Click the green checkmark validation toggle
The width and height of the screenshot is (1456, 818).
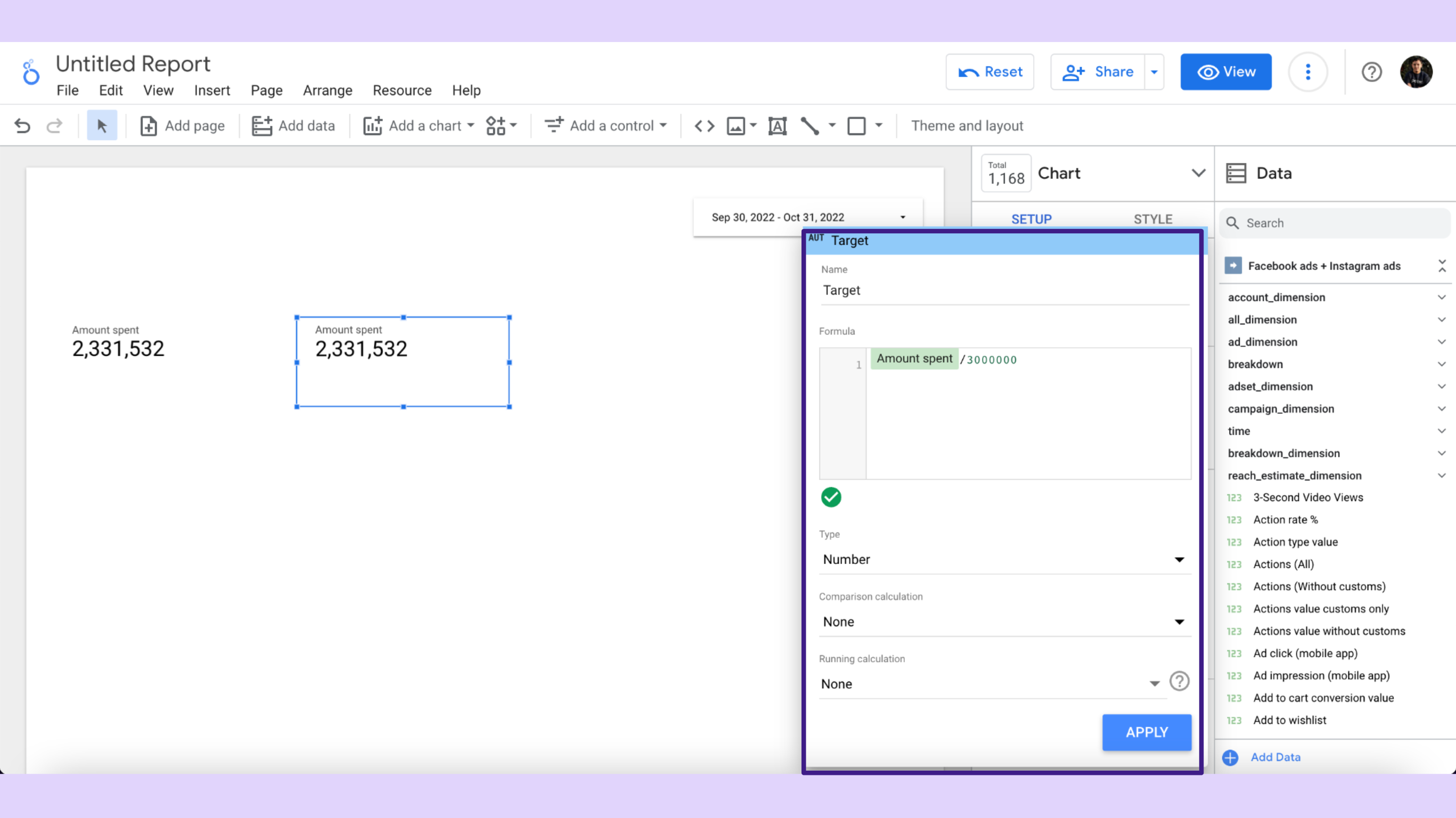click(831, 496)
